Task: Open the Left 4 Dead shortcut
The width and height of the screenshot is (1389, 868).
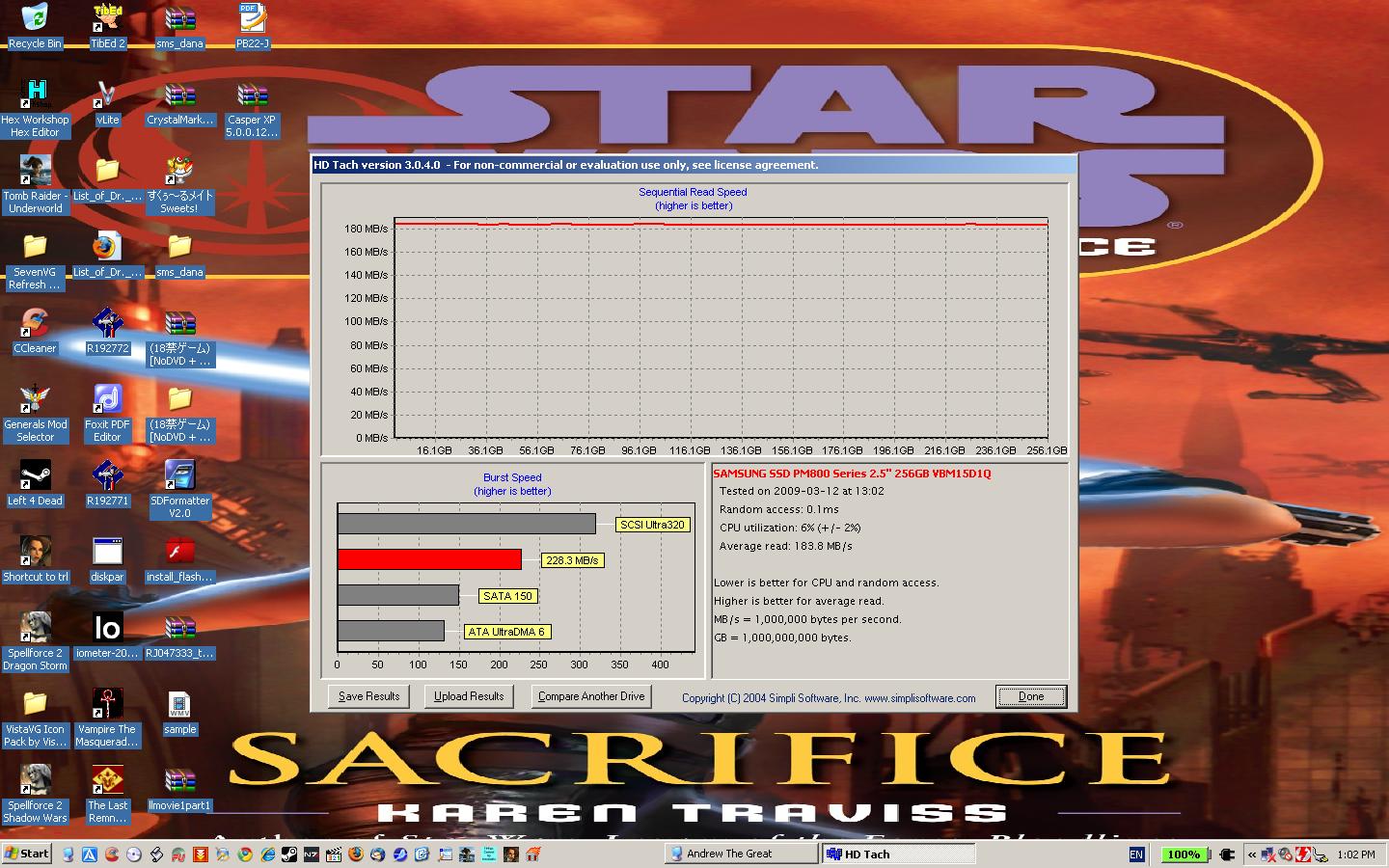Action: (x=35, y=483)
